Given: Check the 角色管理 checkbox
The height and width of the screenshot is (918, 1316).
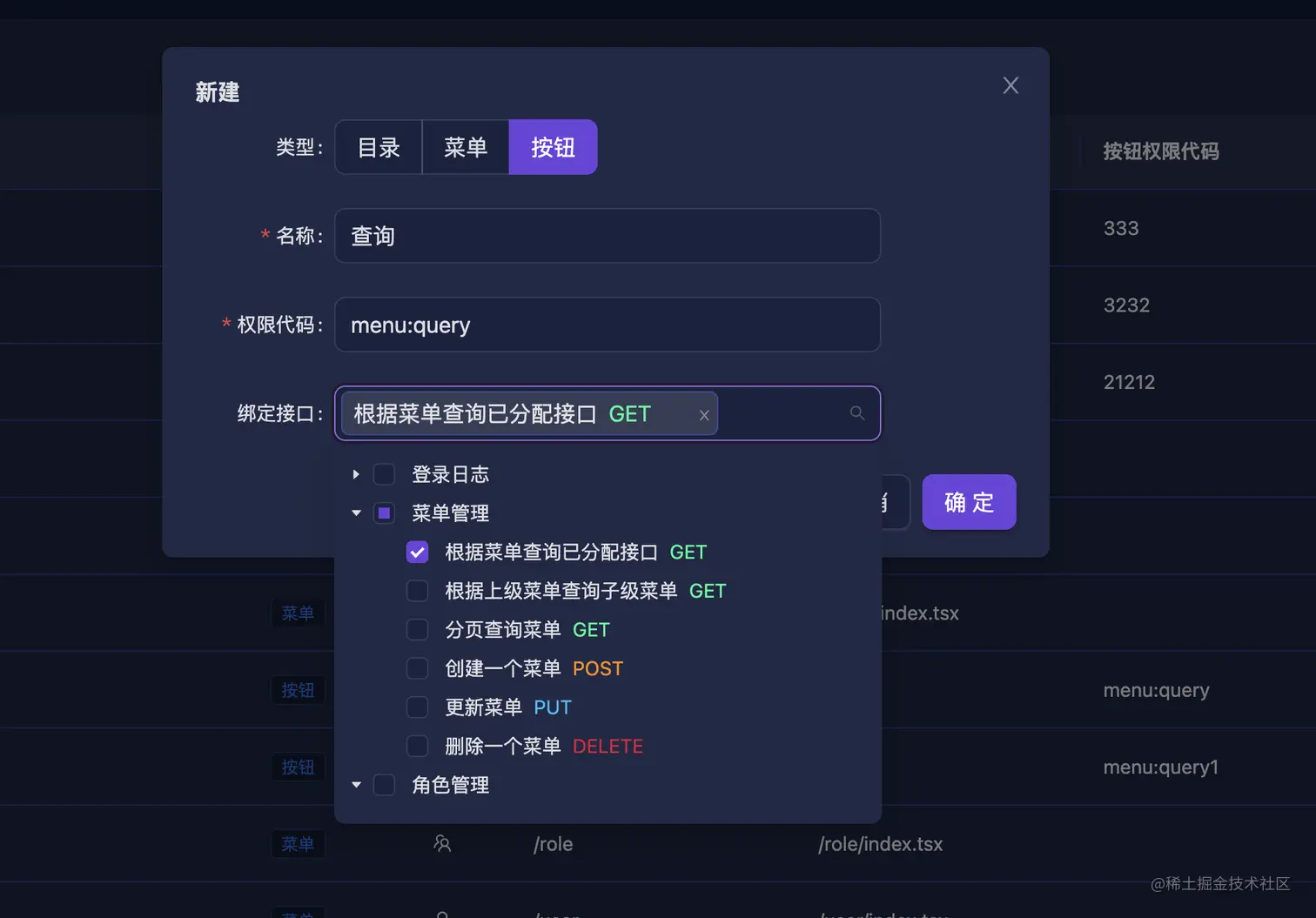Looking at the screenshot, I should 384,785.
